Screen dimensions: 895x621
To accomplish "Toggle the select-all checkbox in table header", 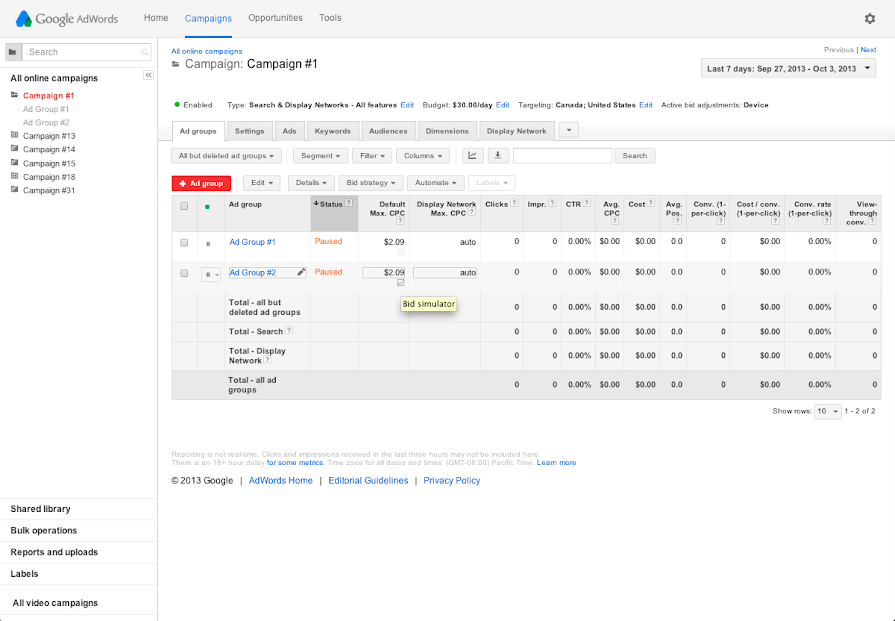I will point(184,207).
